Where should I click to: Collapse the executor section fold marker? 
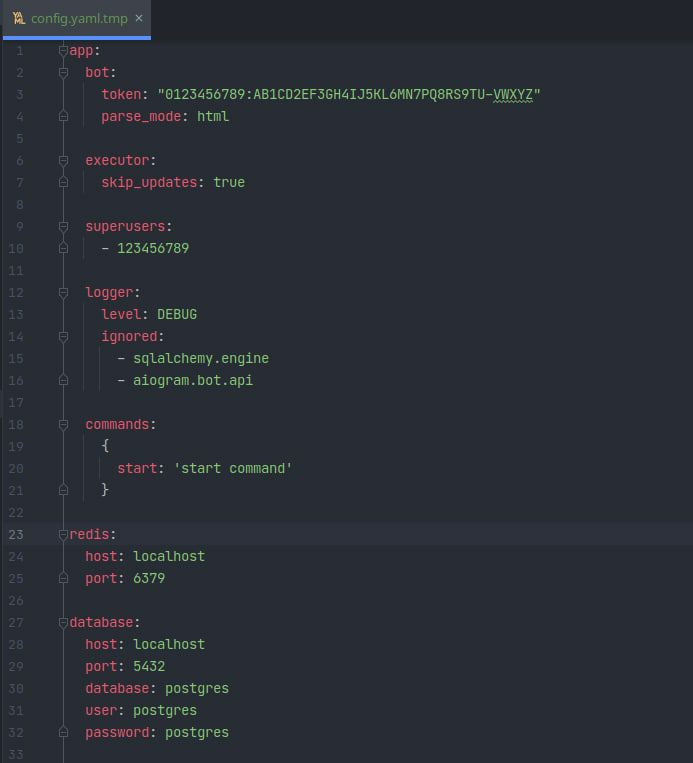pos(63,161)
